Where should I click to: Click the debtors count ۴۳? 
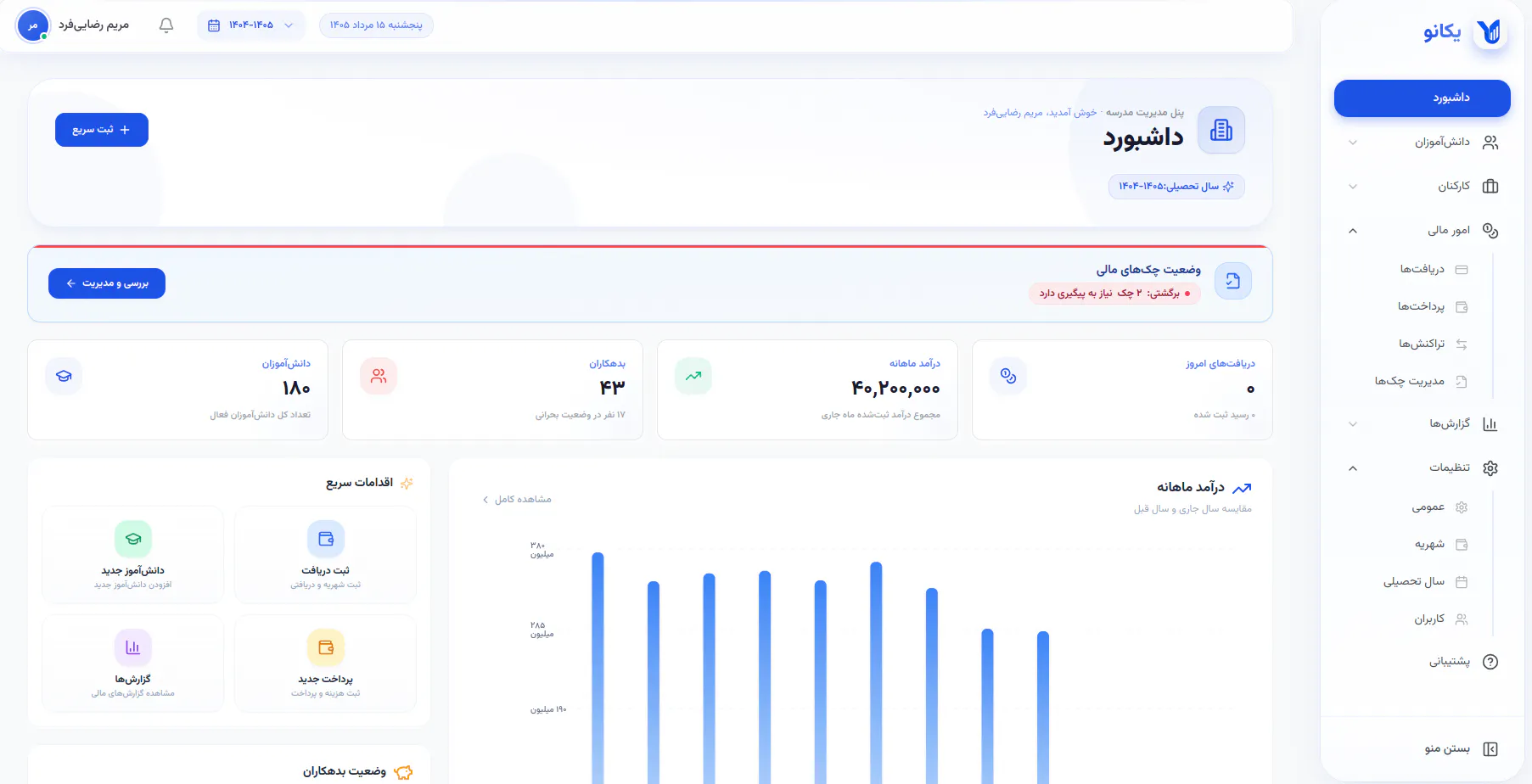coord(612,388)
